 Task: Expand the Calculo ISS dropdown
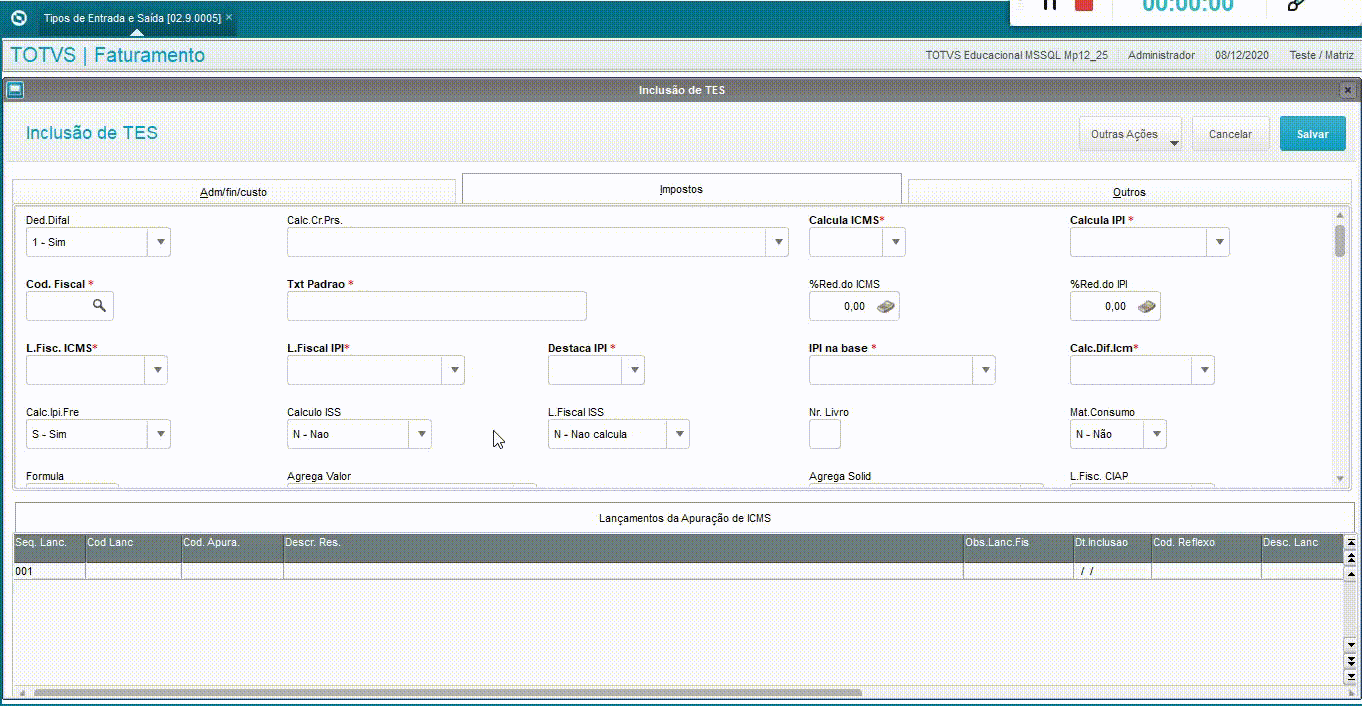420,434
